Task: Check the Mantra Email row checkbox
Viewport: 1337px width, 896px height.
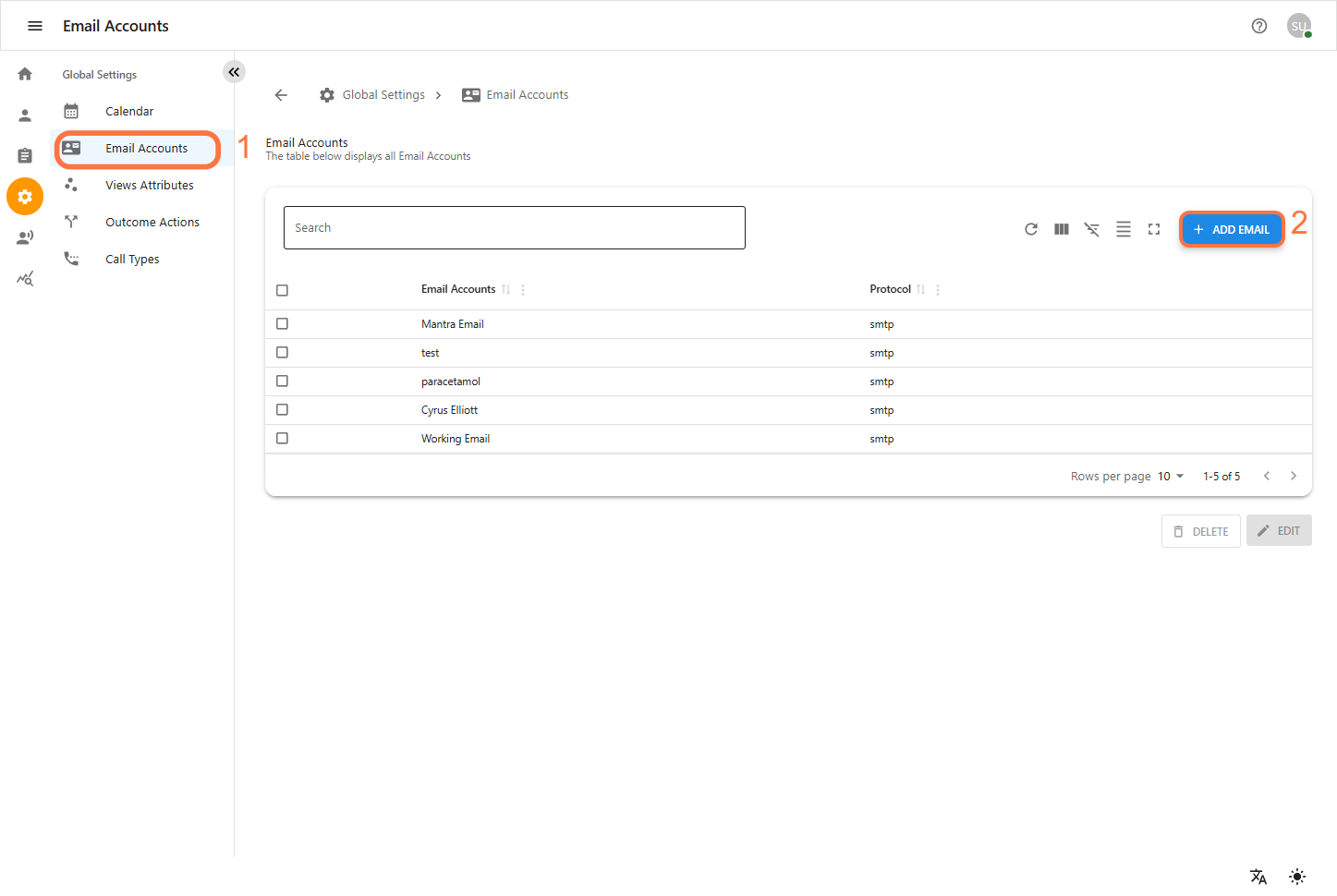Action: 283,324
